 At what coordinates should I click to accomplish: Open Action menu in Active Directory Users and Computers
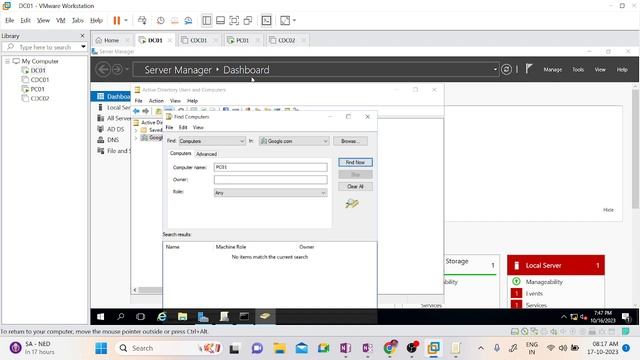coord(156,101)
